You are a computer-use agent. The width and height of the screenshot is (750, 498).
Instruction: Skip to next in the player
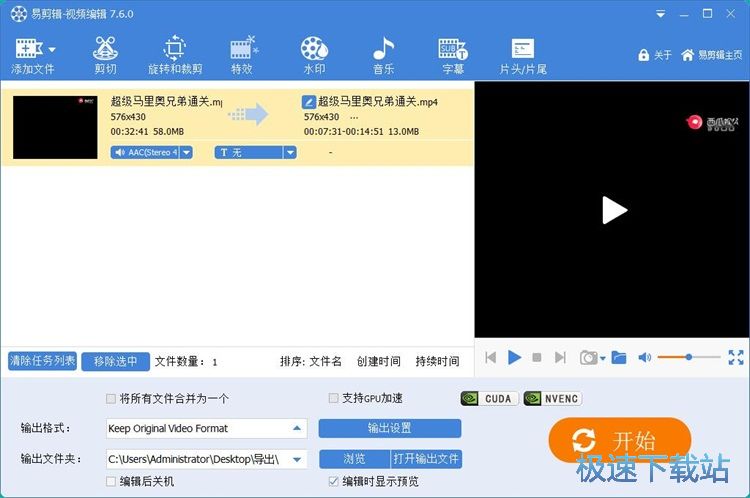click(x=560, y=357)
